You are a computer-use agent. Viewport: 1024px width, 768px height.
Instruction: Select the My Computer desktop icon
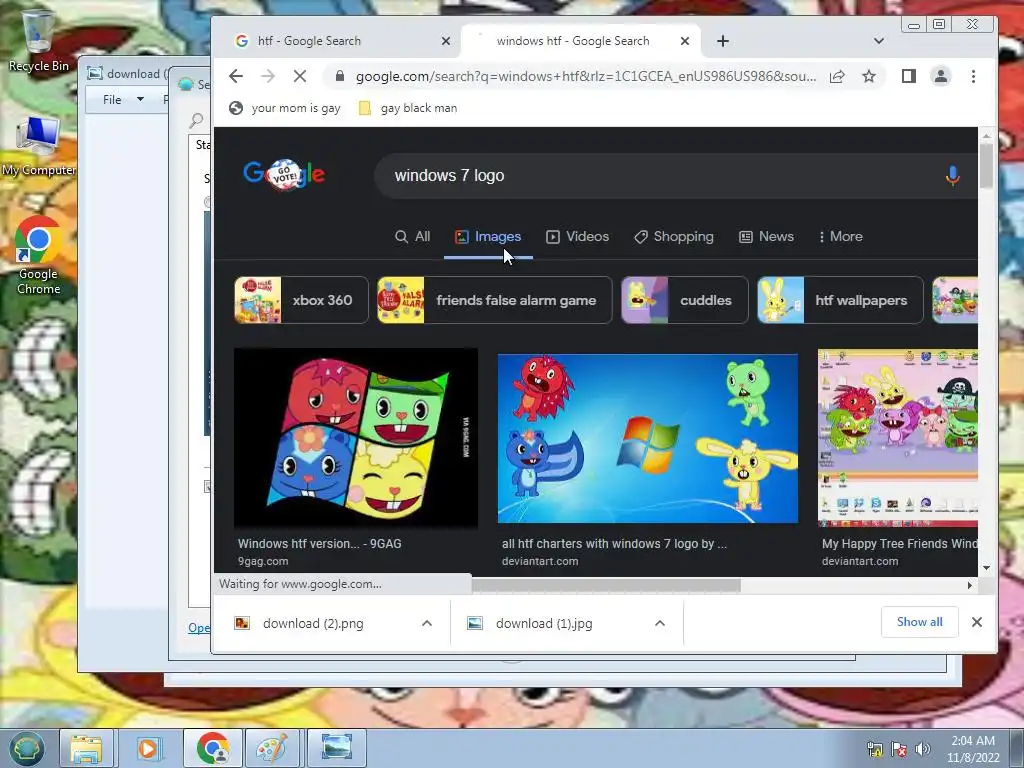click(x=39, y=146)
